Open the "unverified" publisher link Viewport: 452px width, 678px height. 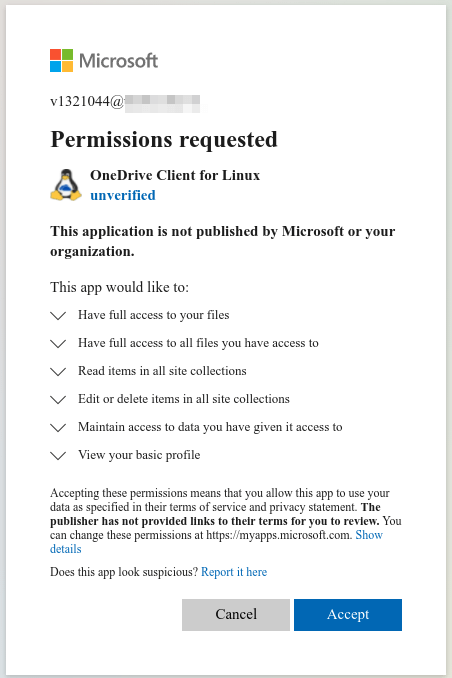[123, 195]
